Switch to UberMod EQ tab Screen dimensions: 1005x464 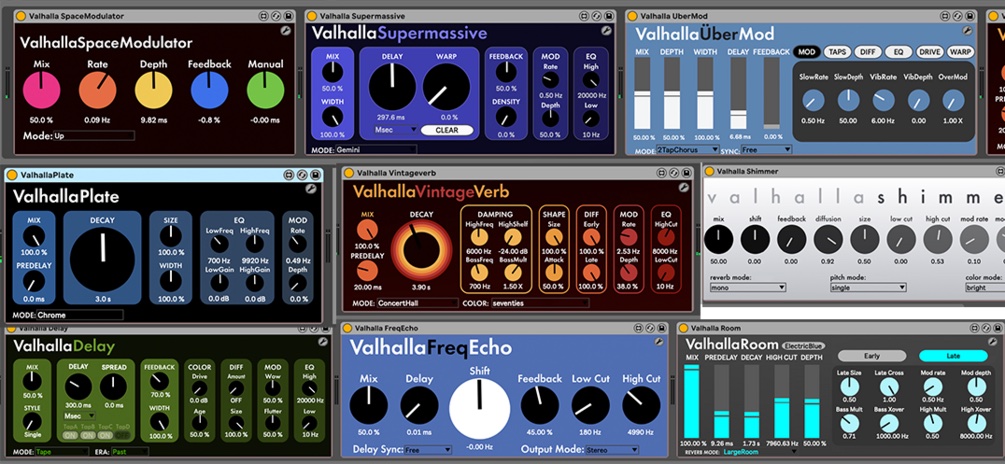pyautogui.click(x=899, y=52)
